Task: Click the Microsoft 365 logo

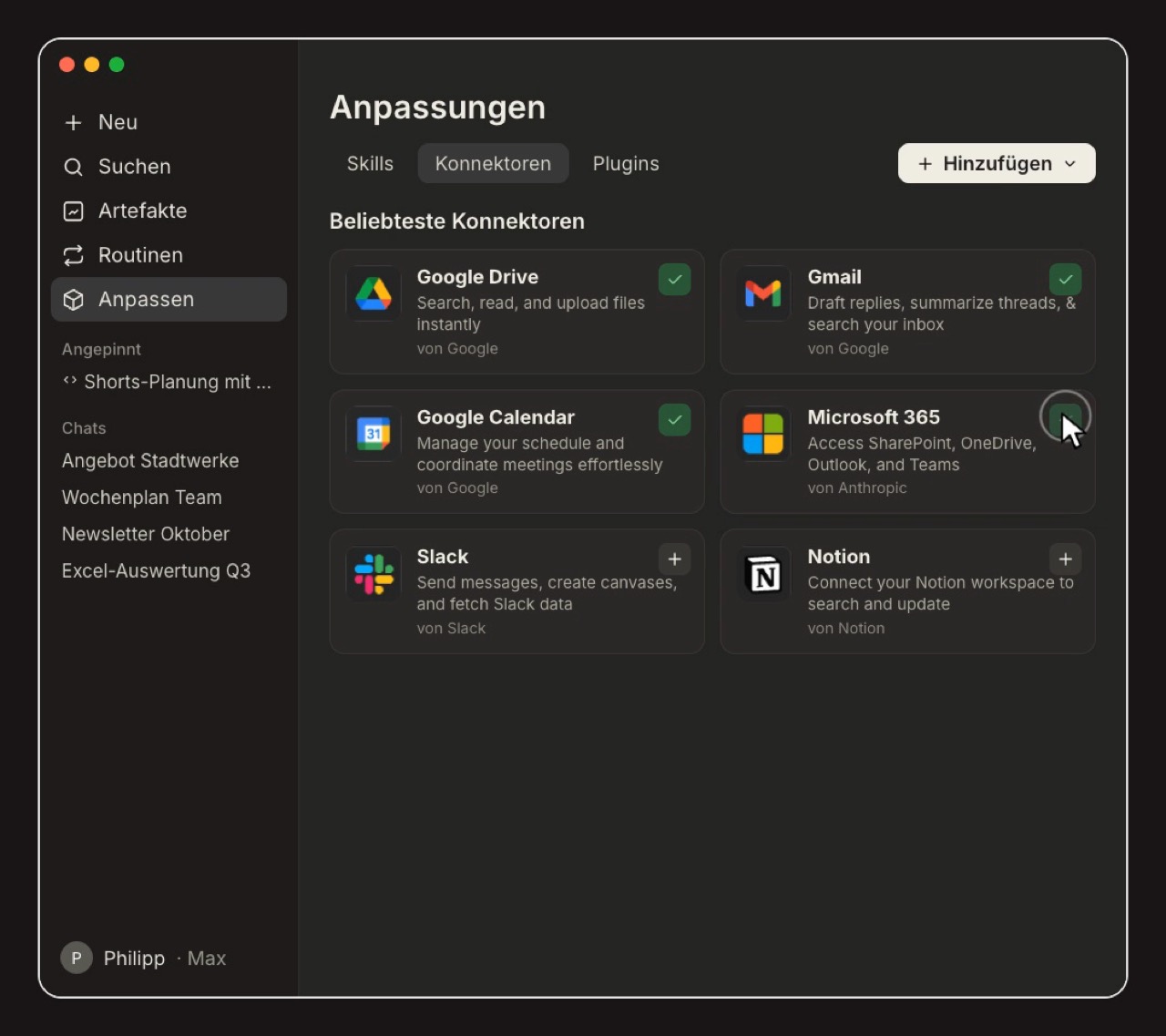Action: [x=763, y=434]
